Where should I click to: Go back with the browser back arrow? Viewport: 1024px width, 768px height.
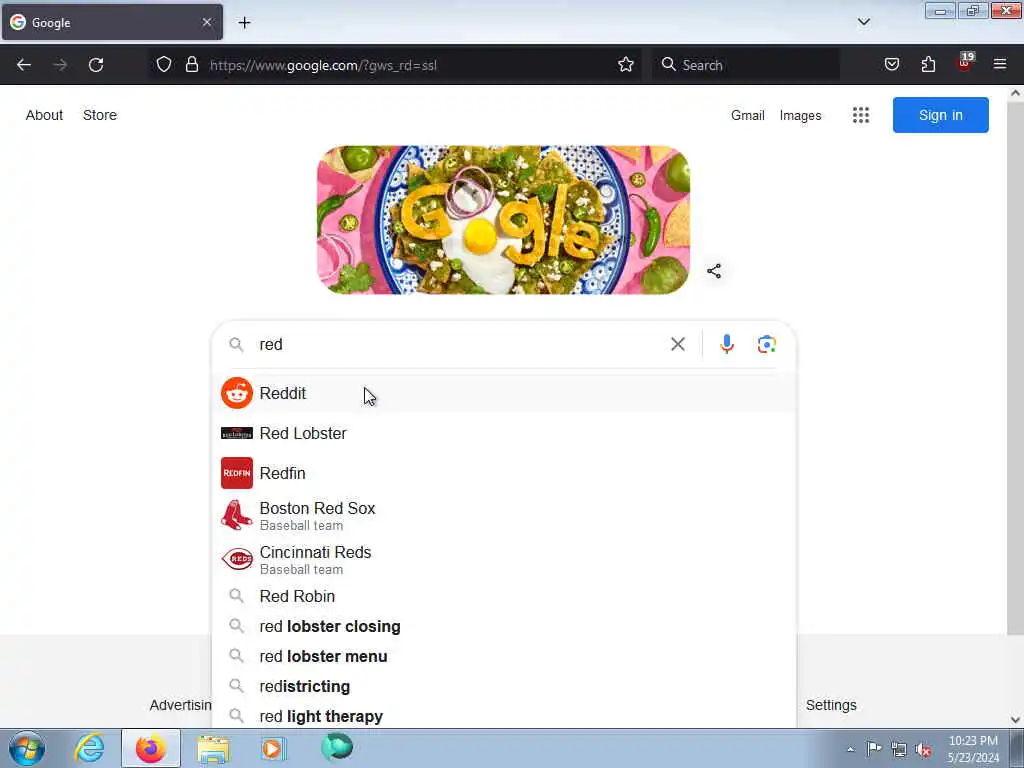point(24,65)
